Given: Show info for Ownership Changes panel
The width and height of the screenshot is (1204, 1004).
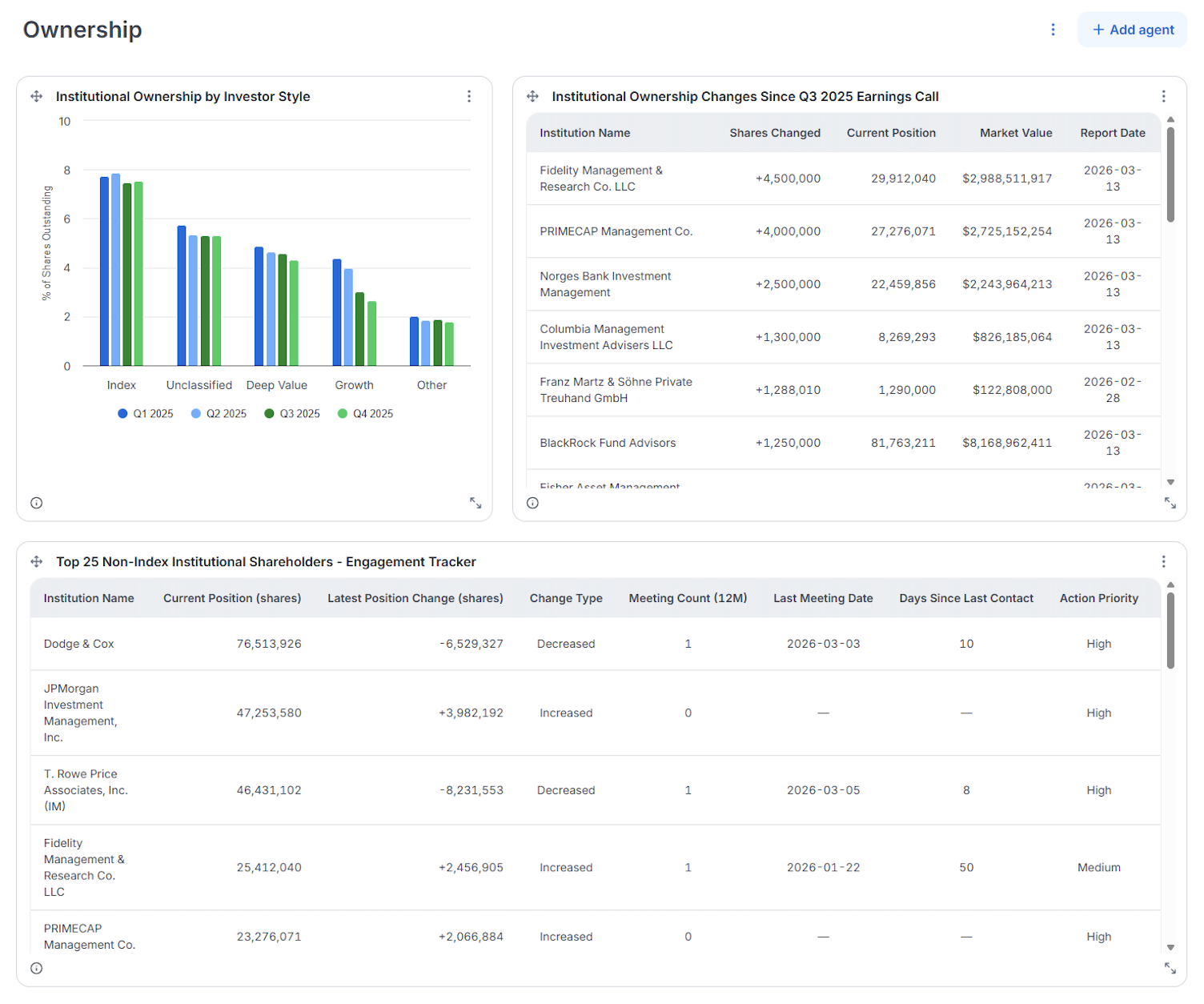Looking at the screenshot, I should pyautogui.click(x=533, y=503).
